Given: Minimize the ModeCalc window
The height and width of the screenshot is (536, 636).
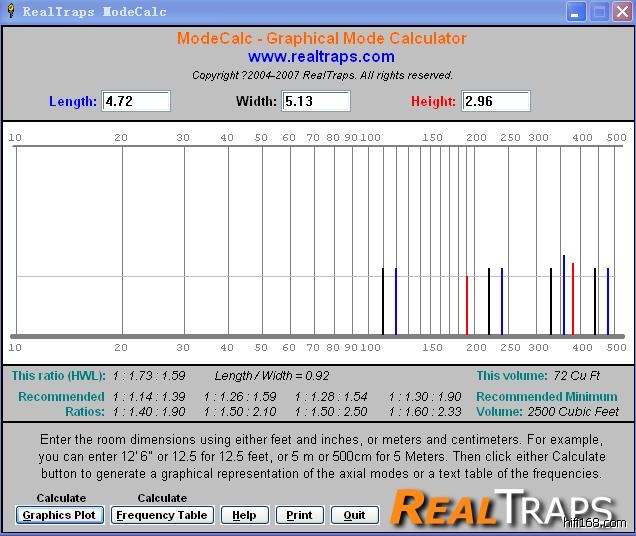Looking at the screenshot, I should (576, 12).
